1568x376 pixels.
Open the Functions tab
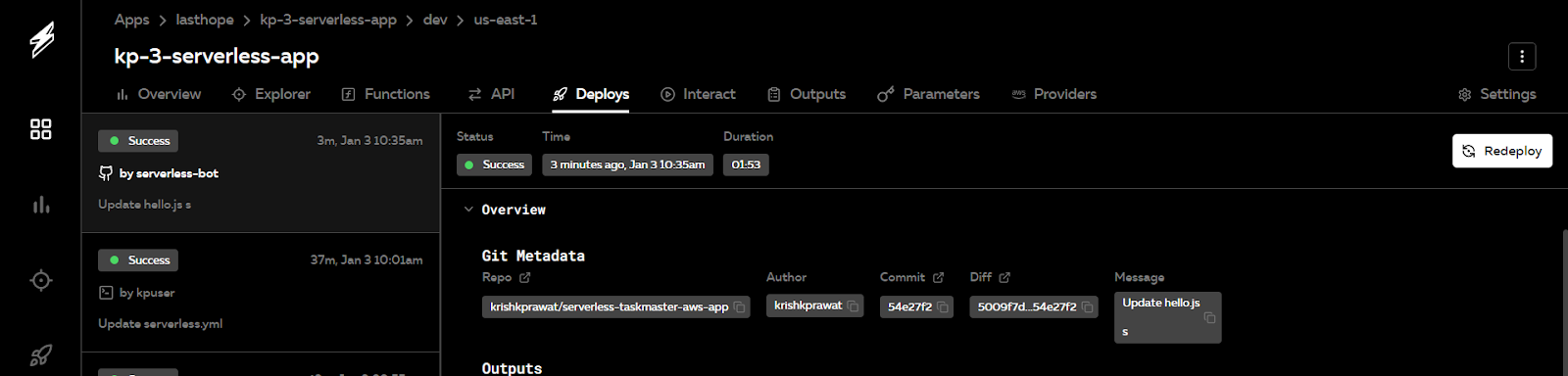click(x=385, y=94)
